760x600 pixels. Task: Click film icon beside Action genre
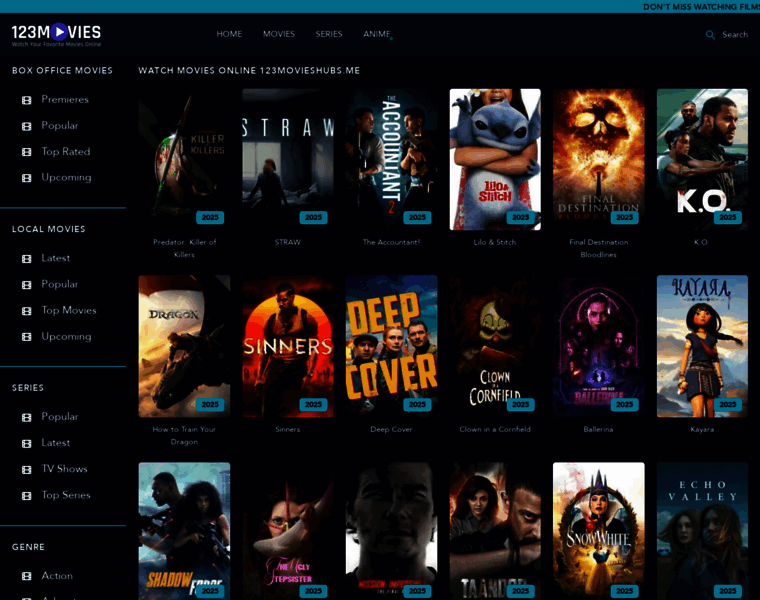pyautogui.click(x=27, y=576)
